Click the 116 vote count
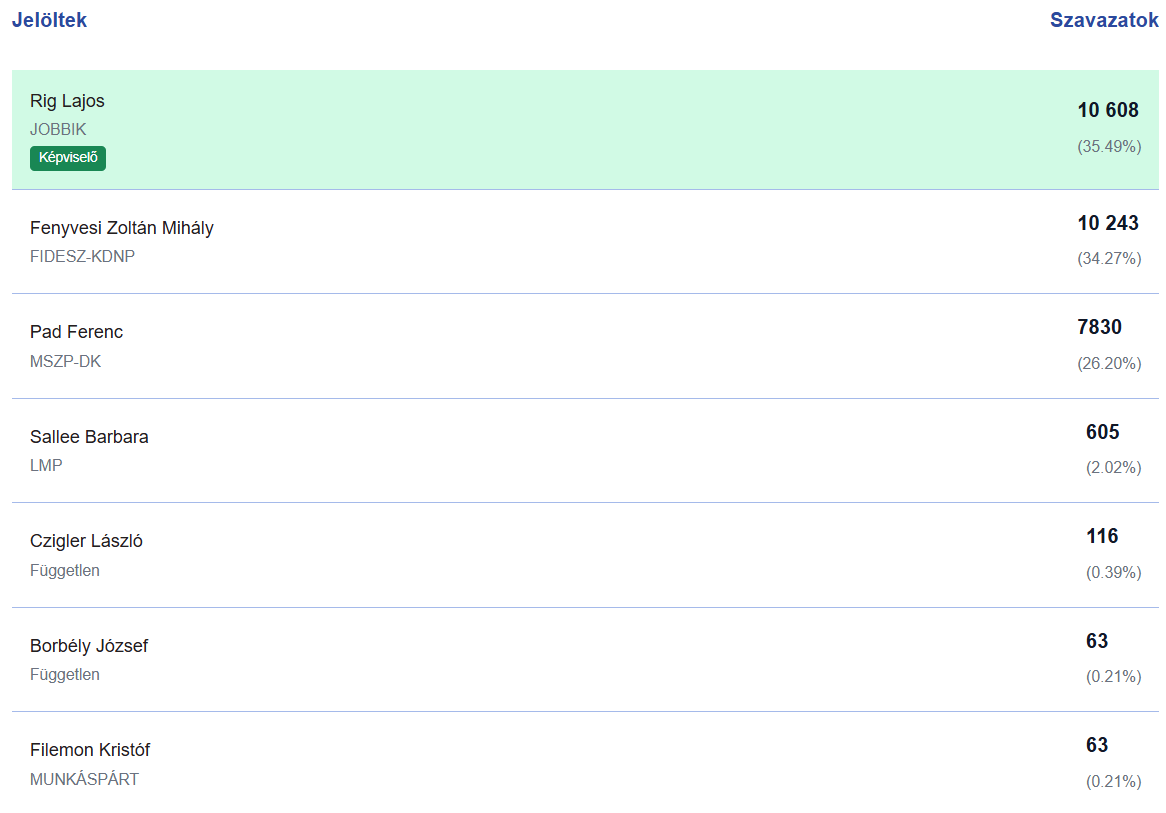 tap(1102, 536)
